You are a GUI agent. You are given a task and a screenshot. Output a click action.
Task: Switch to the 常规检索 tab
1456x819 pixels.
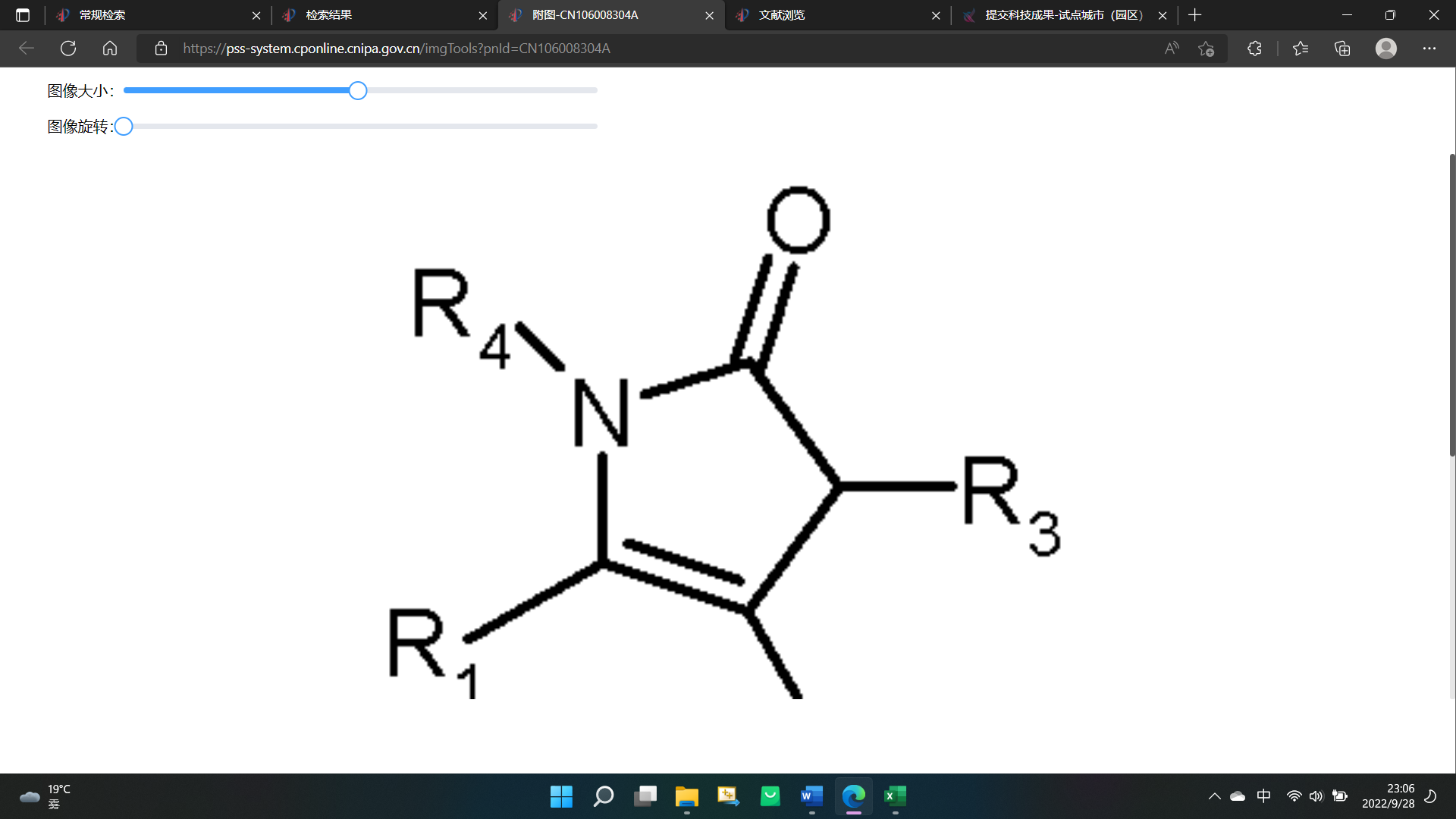[152, 15]
